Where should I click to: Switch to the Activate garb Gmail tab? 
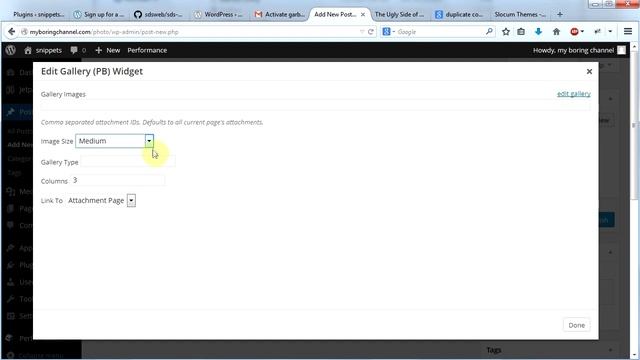[280, 14]
